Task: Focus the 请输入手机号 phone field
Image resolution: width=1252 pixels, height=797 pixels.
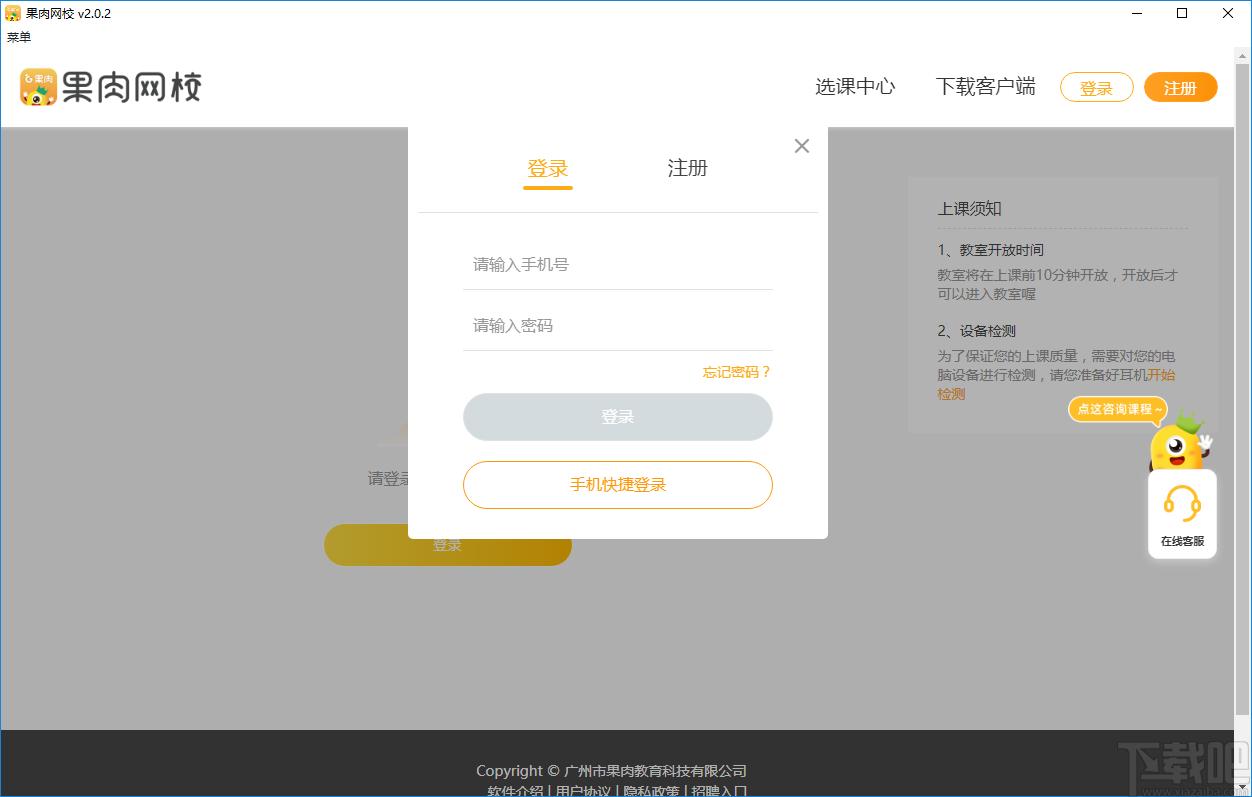Action: [x=617, y=265]
